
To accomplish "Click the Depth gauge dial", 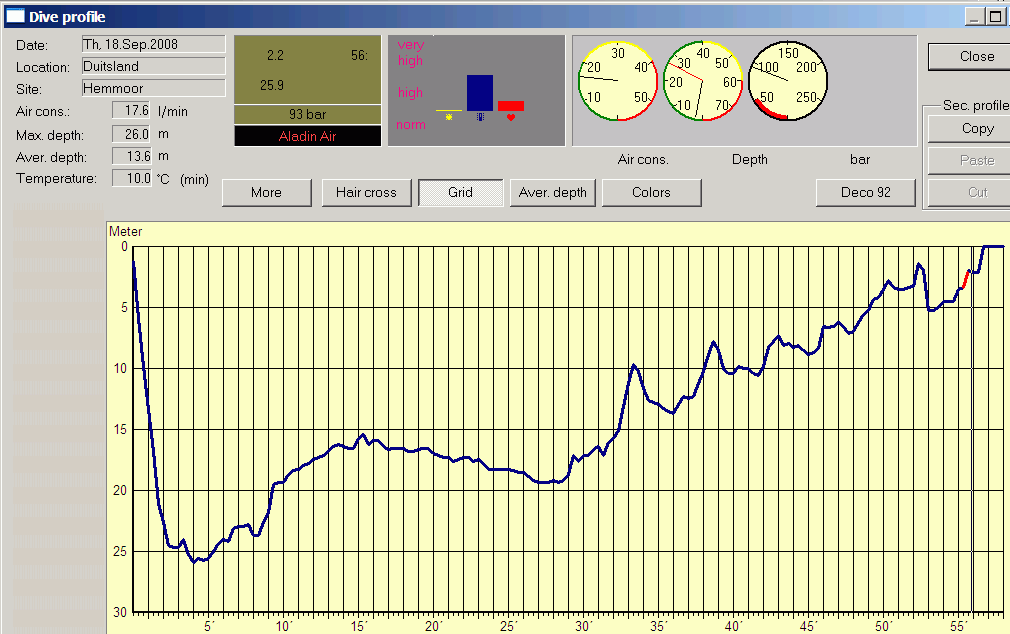I will (x=703, y=81).
